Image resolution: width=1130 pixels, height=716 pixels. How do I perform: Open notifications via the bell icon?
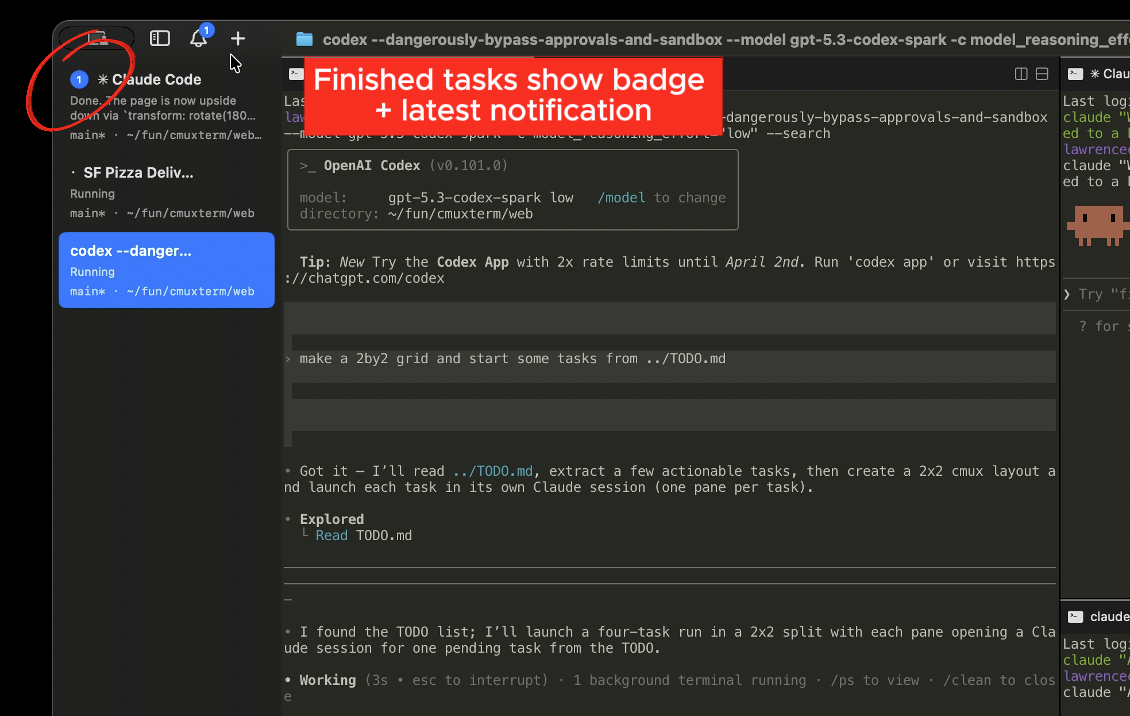(x=198, y=38)
